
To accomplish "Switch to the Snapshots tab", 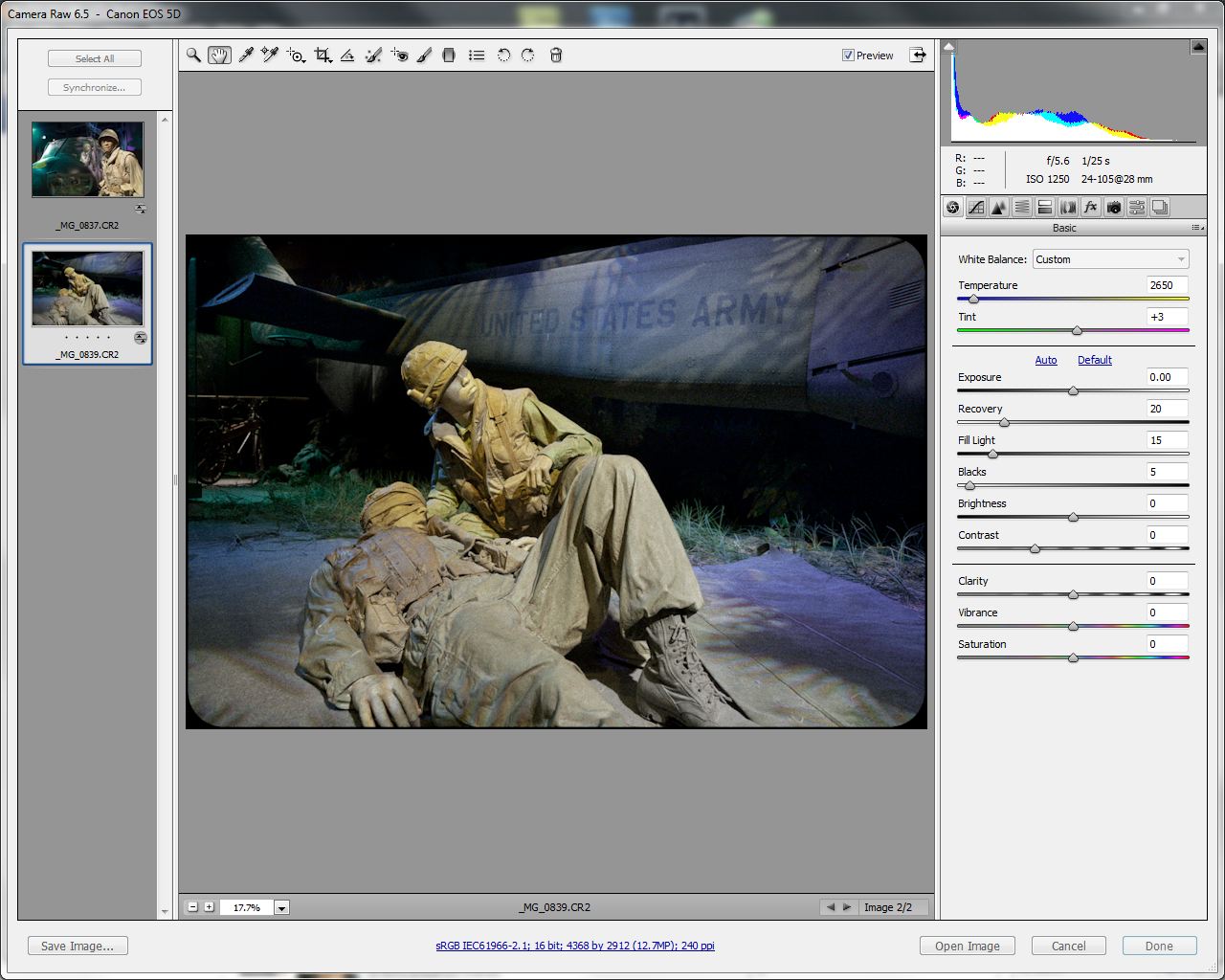I will pos(1160,208).
